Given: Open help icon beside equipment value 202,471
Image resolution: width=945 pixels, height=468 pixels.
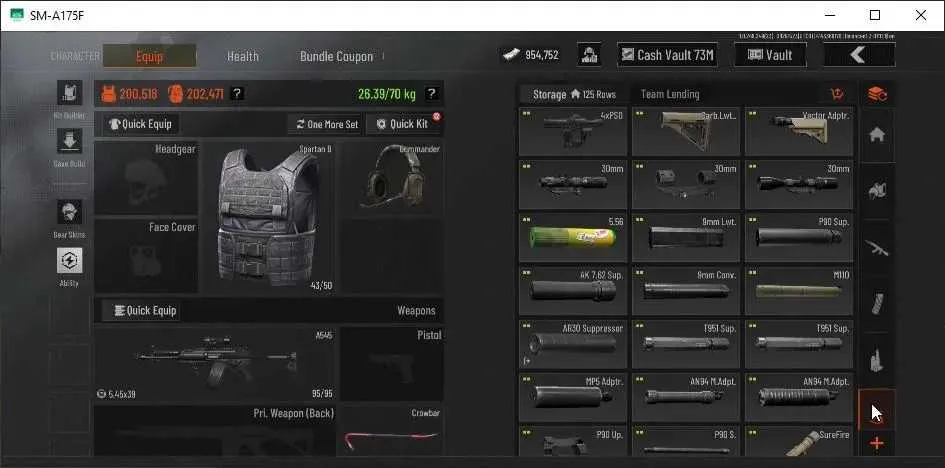Looking at the screenshot, I should (x=237, y=93).
